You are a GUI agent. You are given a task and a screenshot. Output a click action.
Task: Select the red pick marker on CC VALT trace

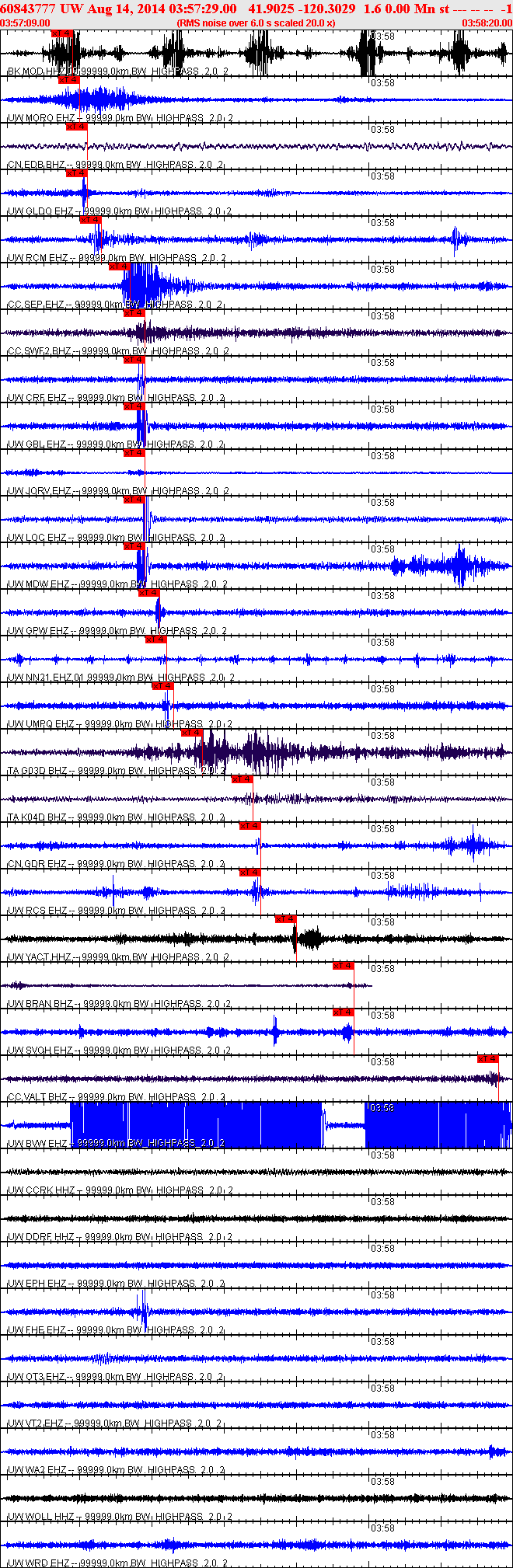pyautogui.click(x=488, y=1058)
